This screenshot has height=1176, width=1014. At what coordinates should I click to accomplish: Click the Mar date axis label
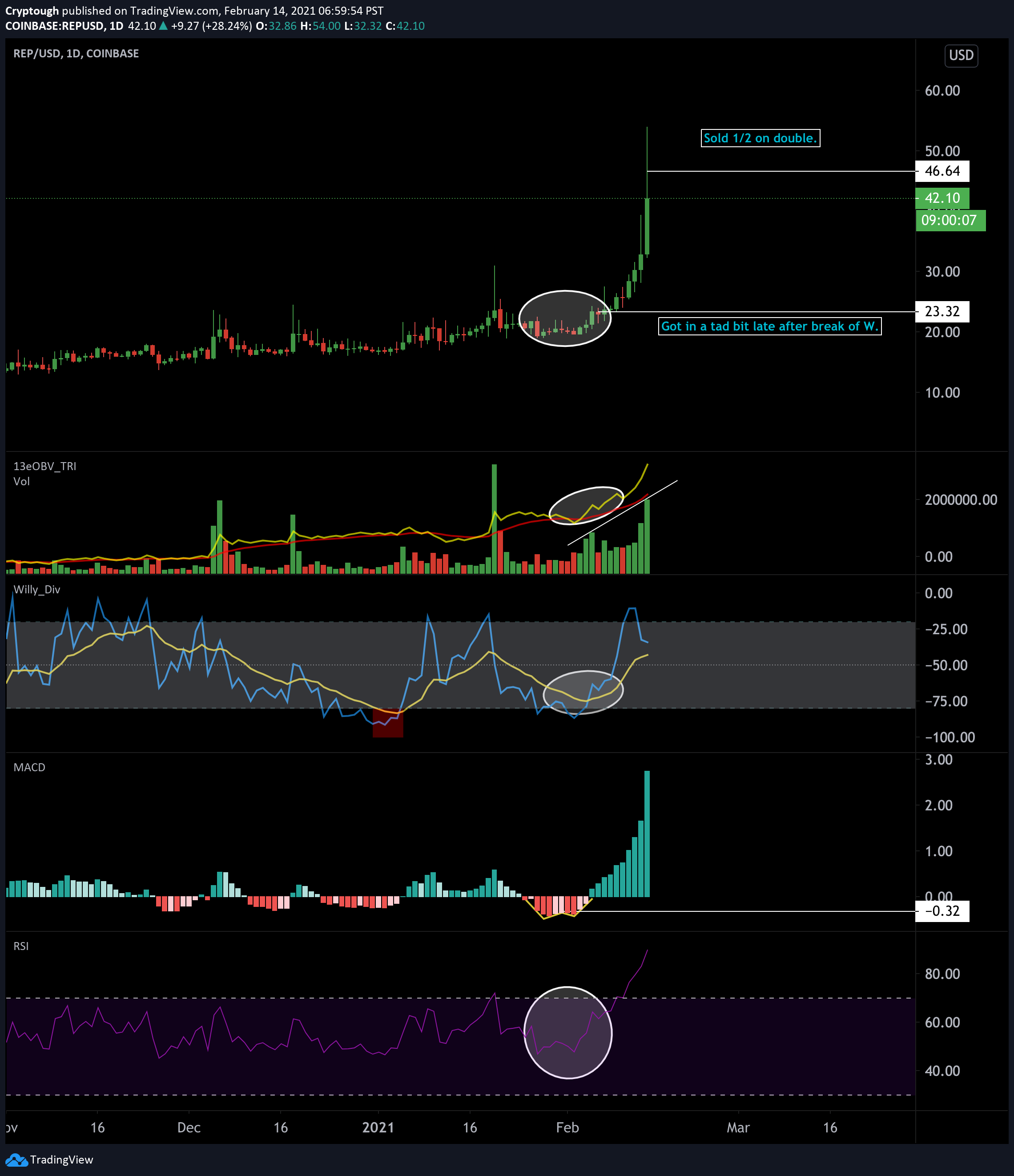tap(738, 1127)
